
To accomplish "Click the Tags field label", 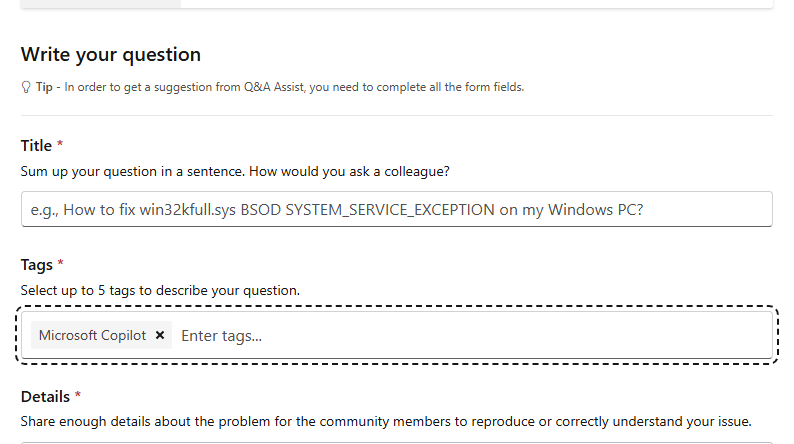I will pyautogui.click(x=36, y=265).
